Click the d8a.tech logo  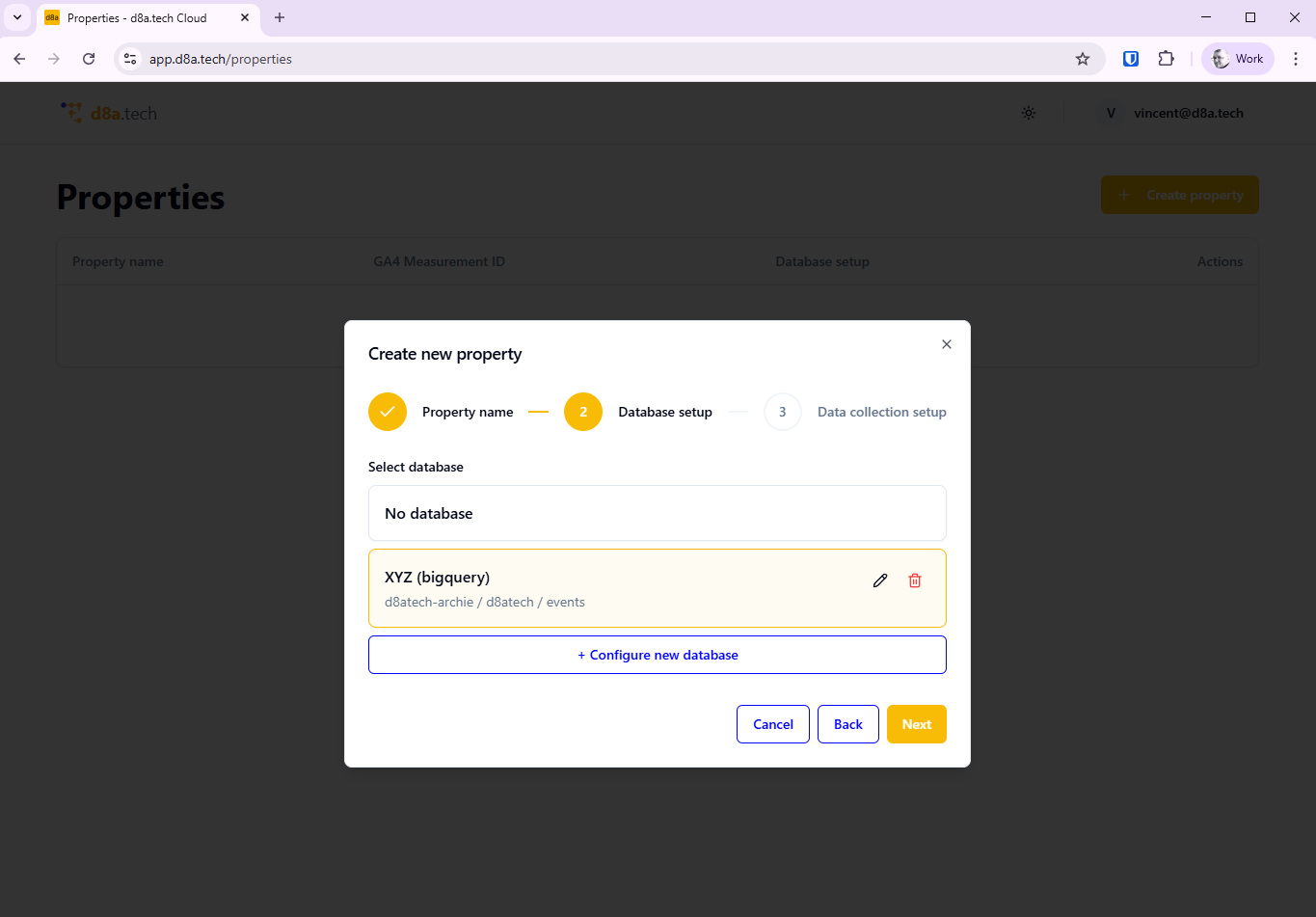point(108,112)
